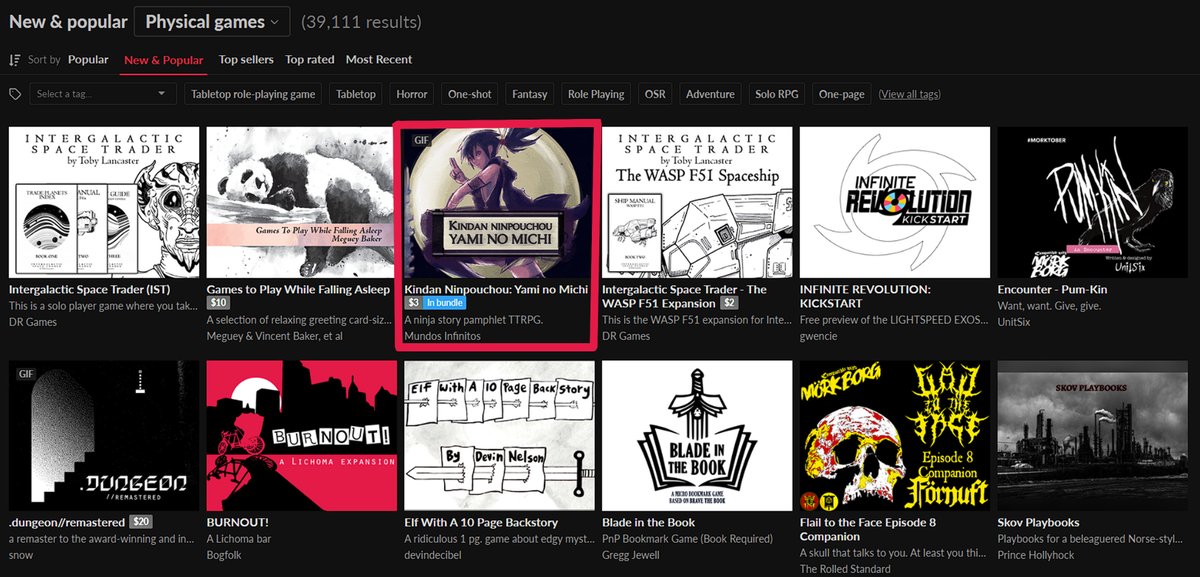Open the Intergalactic Space Trader (IST) cover thumbnail
Screen dimensions: 1200x577
pos(104,202)
